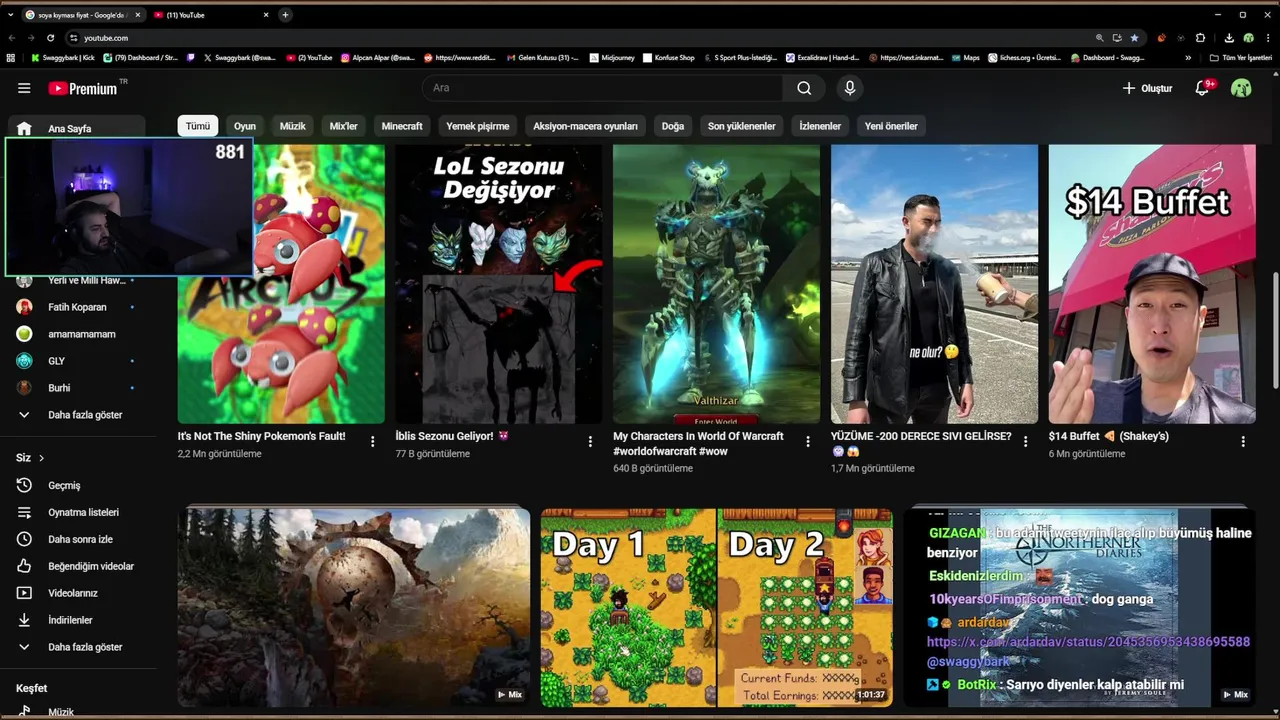Open the Siz section chevron
Screen dimensions: 1280x720
point(41,458)
